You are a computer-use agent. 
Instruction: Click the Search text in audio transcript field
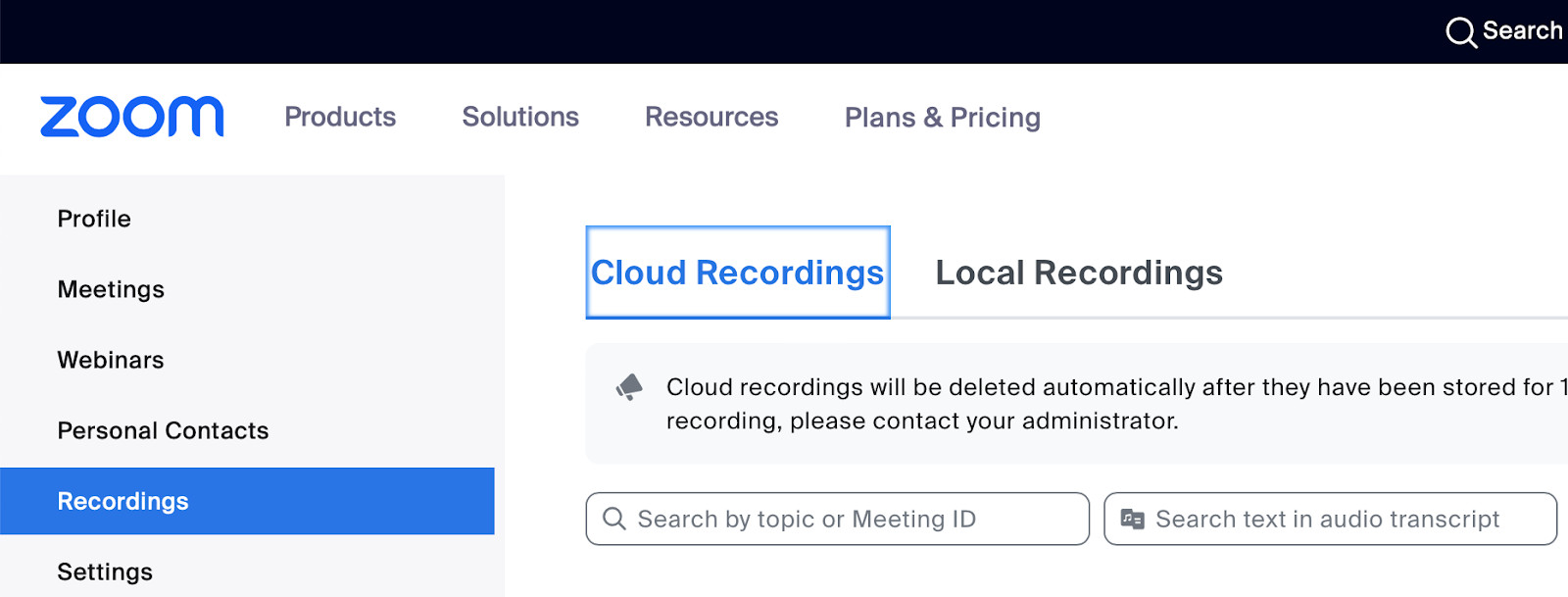[x=1331, y=519]
